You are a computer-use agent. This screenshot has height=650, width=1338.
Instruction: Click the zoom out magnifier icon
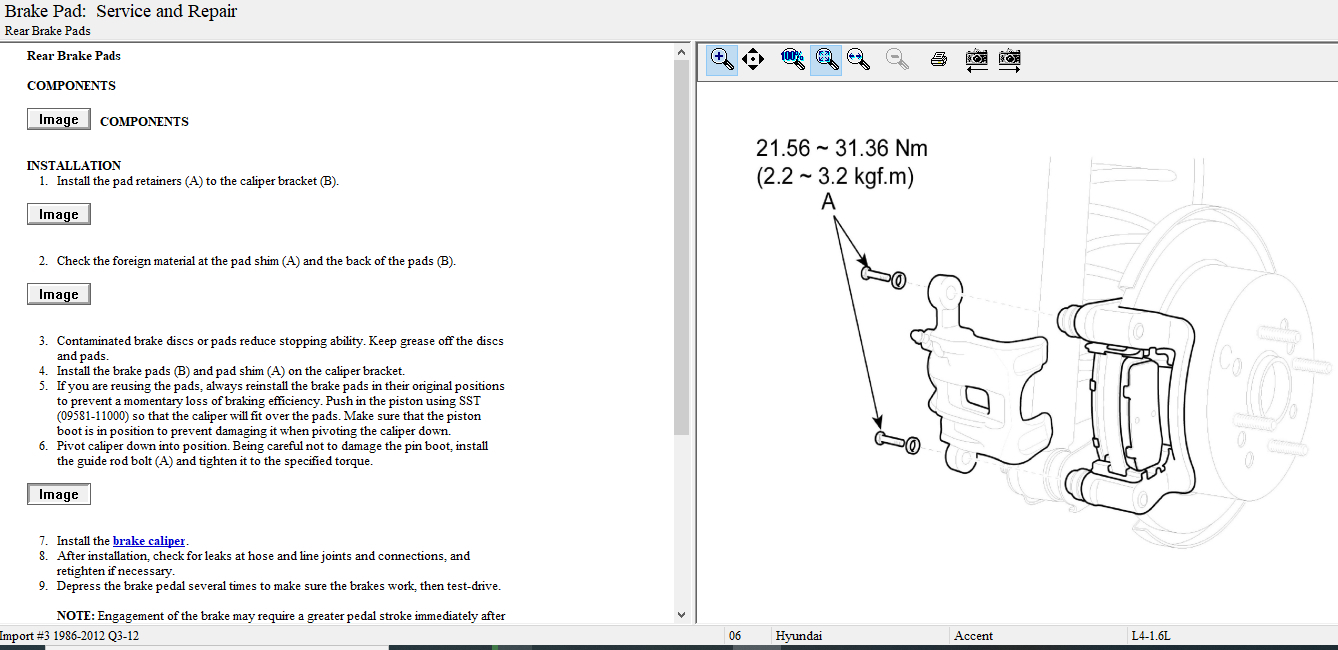pyautogui.click(x=897, y=59)
